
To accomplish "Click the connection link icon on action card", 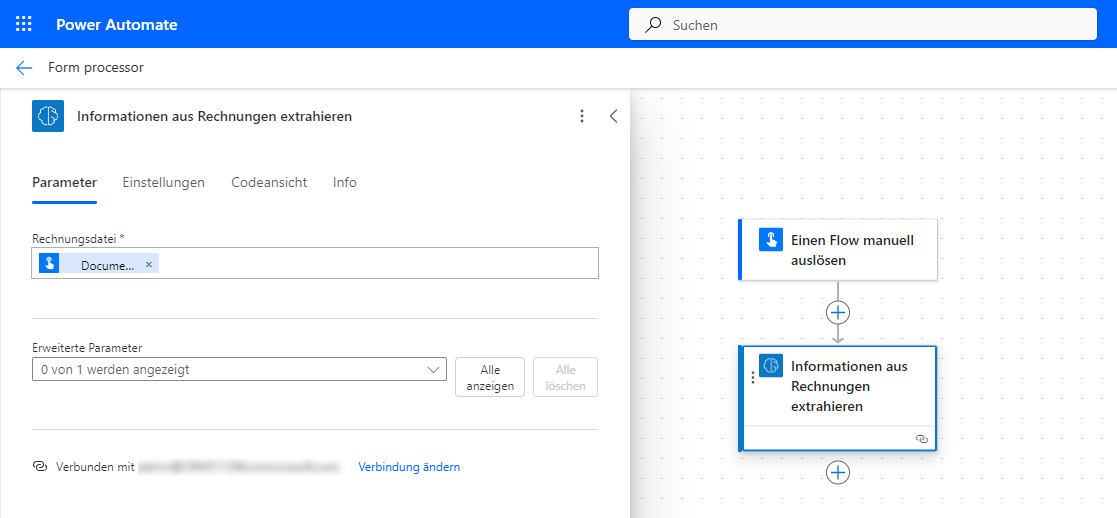I will click(922, 439).
